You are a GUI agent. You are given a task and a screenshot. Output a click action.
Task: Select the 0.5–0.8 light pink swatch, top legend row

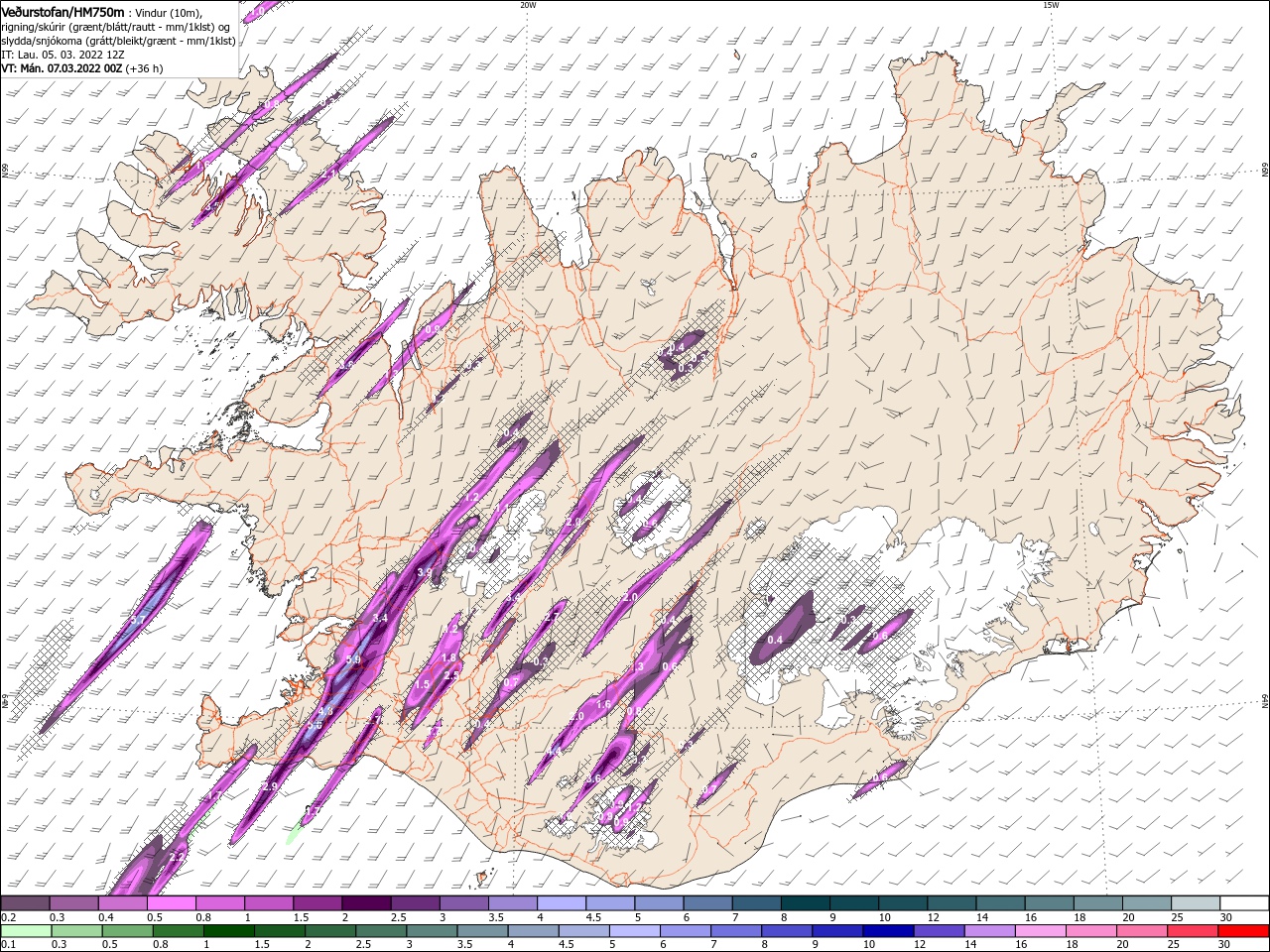[172, 903]
